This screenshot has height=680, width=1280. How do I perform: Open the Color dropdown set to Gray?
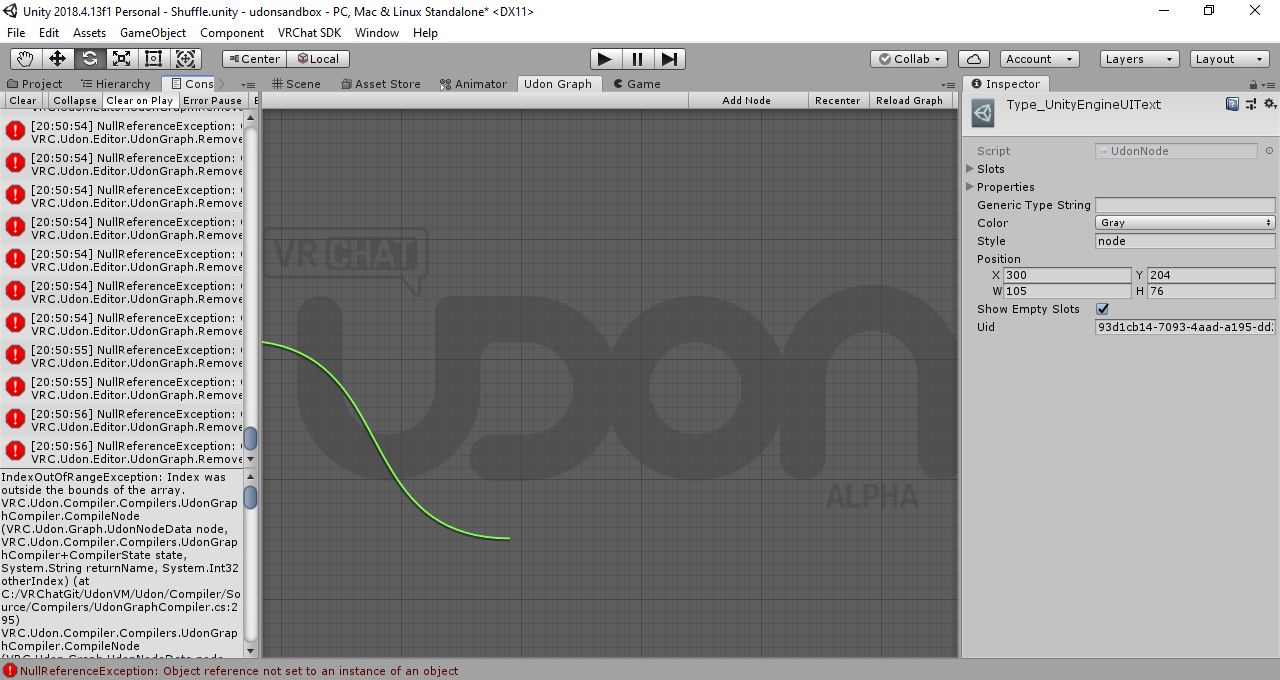click(x=1185, y=223)
